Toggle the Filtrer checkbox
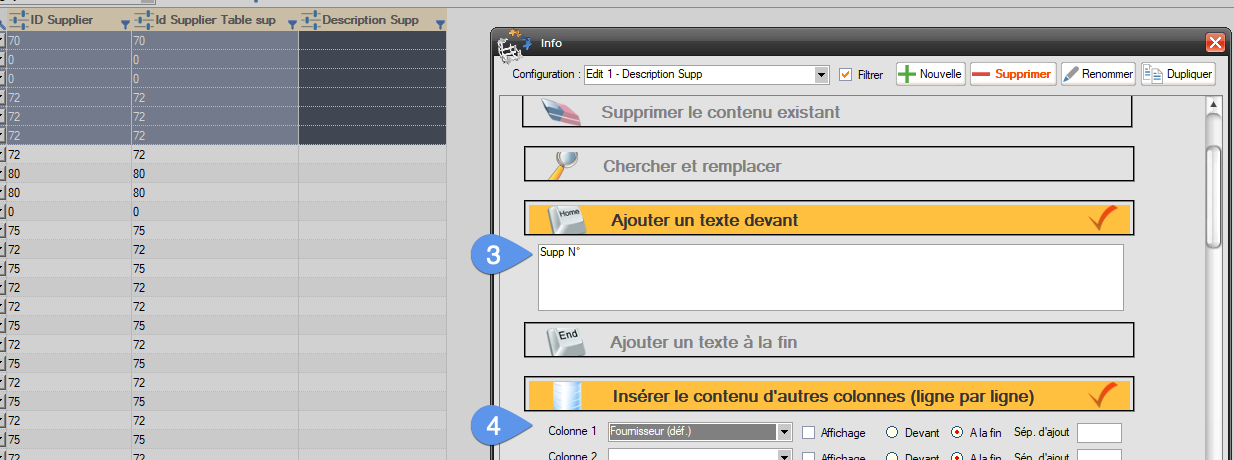The image size is (1234, 460). [x=846, y=75]
